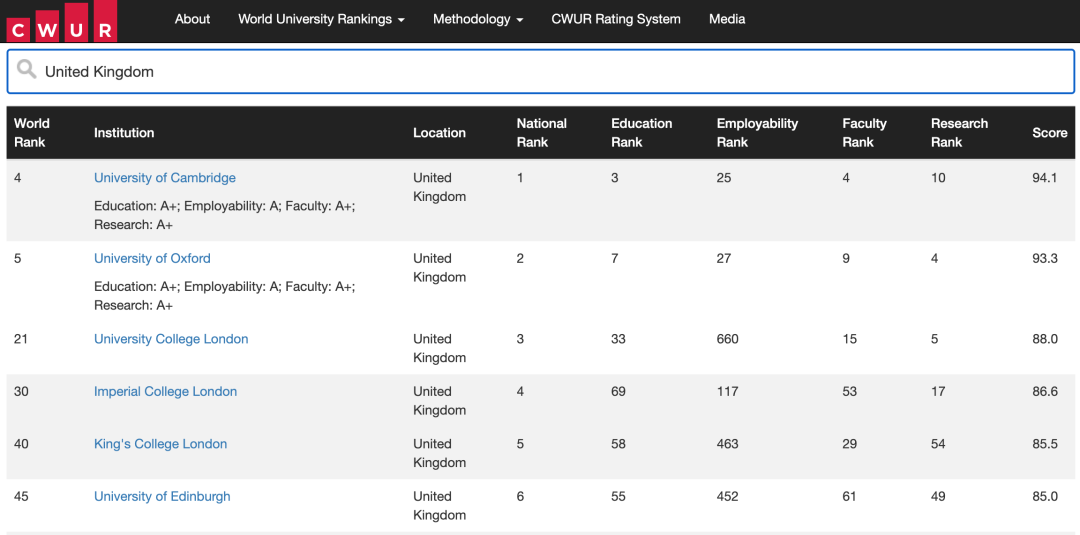Open King's College London link
1080x535 pixels.
click(x=160, y=443)
